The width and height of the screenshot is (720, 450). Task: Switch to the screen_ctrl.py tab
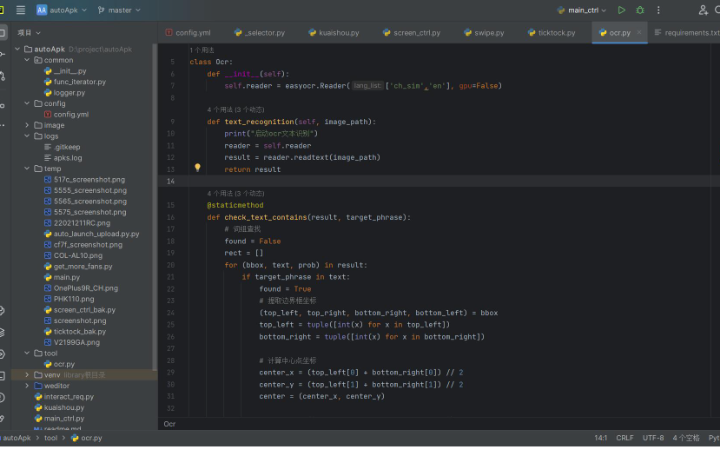411,33
